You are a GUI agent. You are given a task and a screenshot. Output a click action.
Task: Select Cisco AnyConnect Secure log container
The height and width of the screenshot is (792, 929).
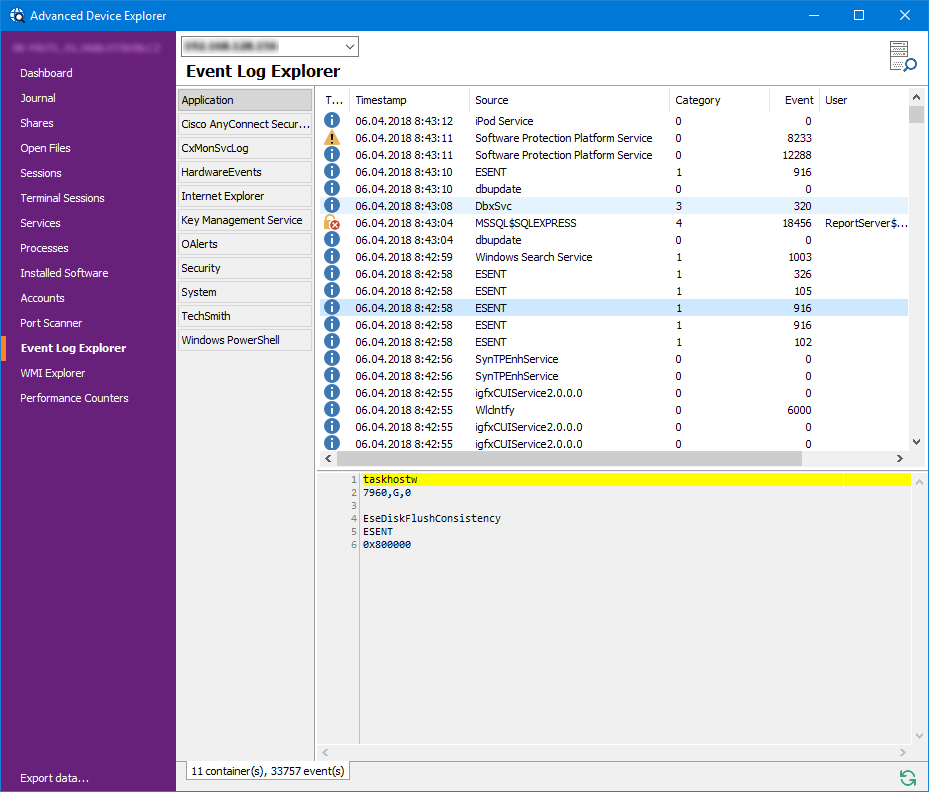[245, 124]
